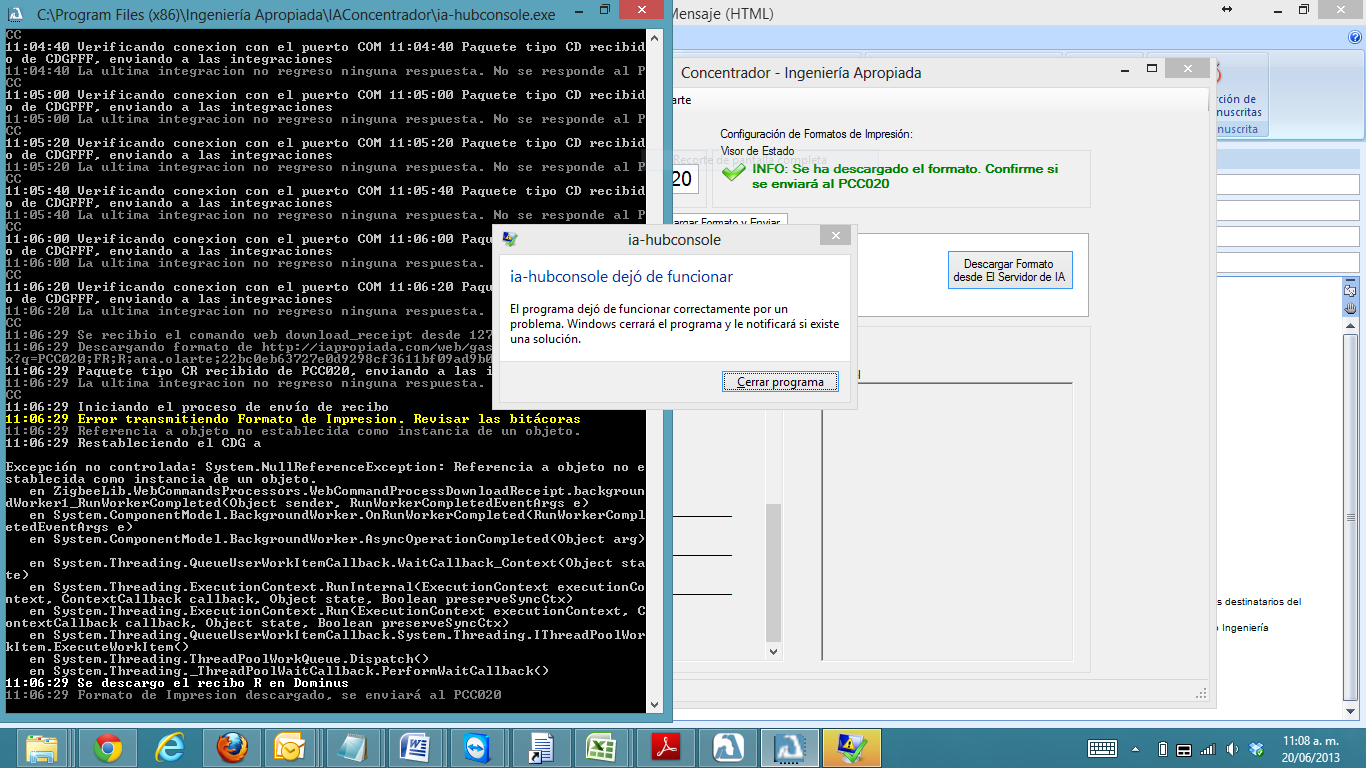The width and height of the screenshot is (1366, 768).
Task: Open Microsoft Word from the taskbar
Action: (415, 748)
